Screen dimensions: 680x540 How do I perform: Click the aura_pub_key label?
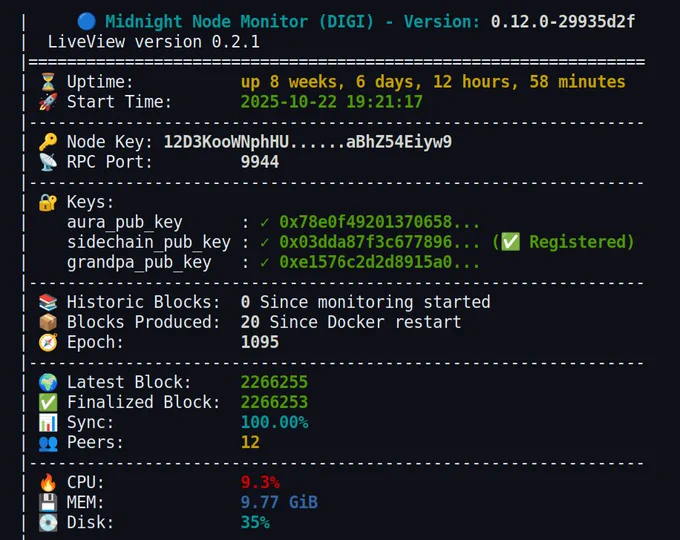(x=124, y=223)
